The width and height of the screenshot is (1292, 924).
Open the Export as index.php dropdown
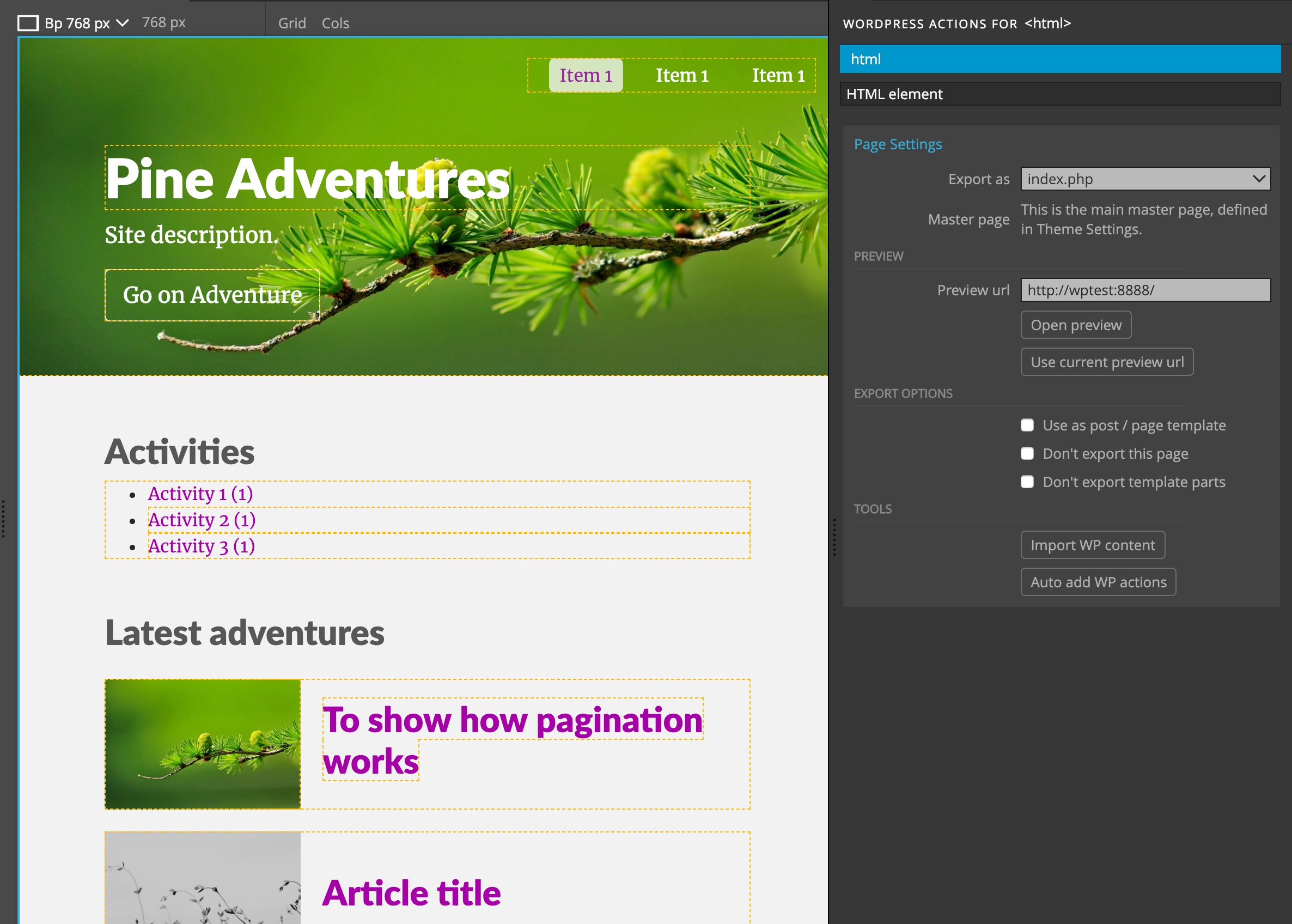pyautogui.click(x=1145, y=179)
